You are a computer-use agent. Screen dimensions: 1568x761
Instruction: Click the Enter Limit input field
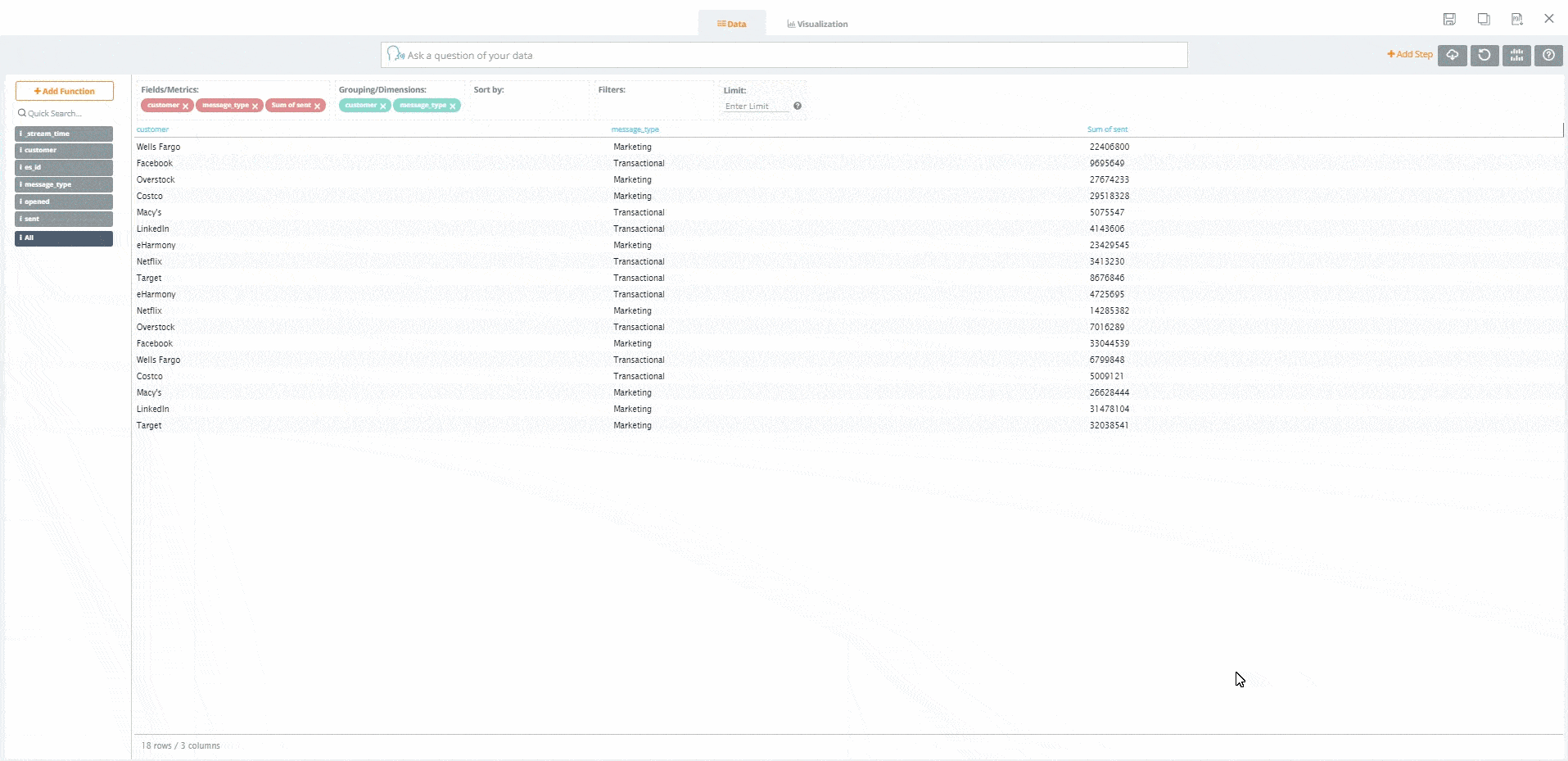click(x=757, y=106)
